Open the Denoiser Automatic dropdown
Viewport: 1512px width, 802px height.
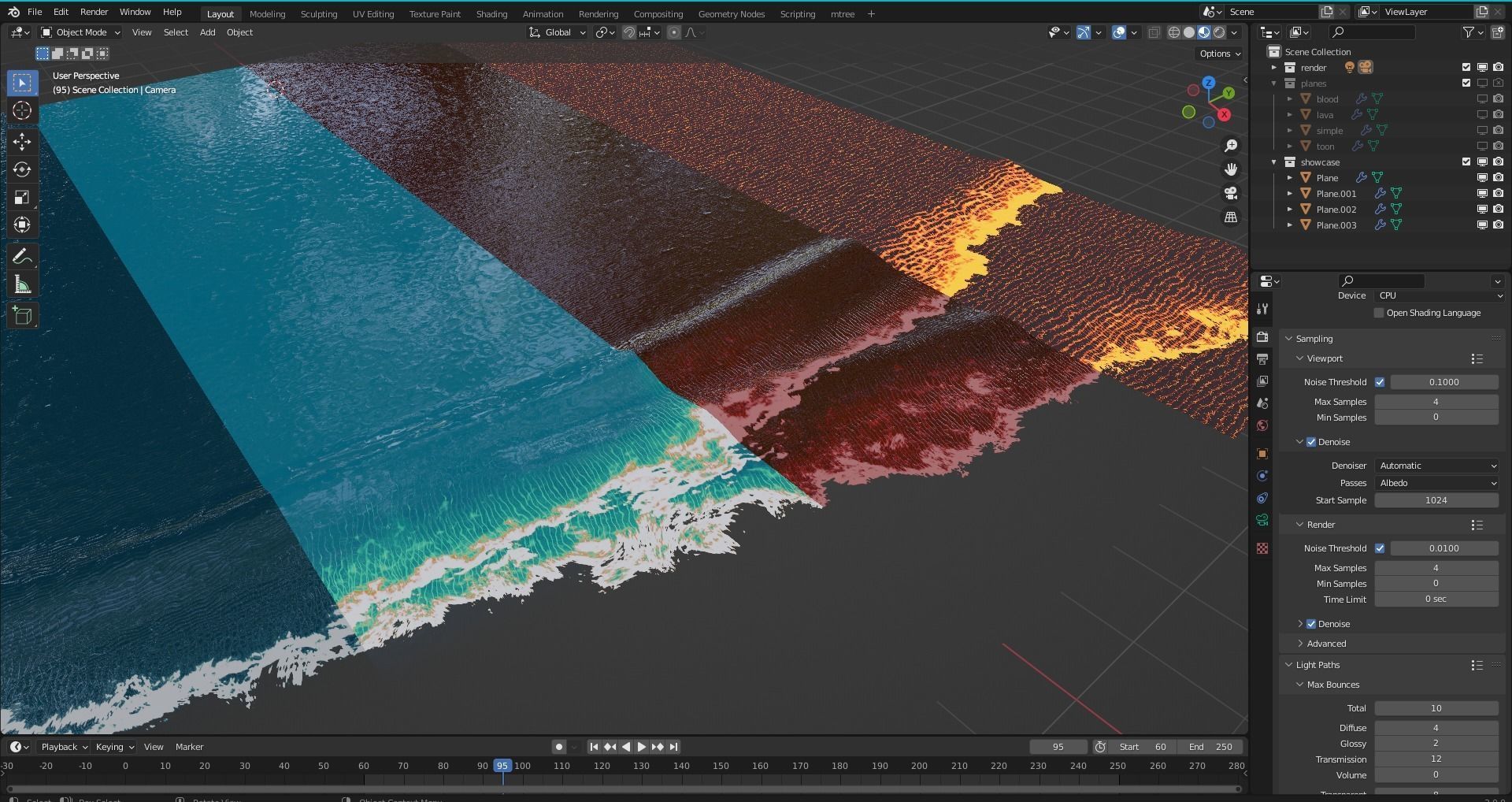tap(1437, 466)
